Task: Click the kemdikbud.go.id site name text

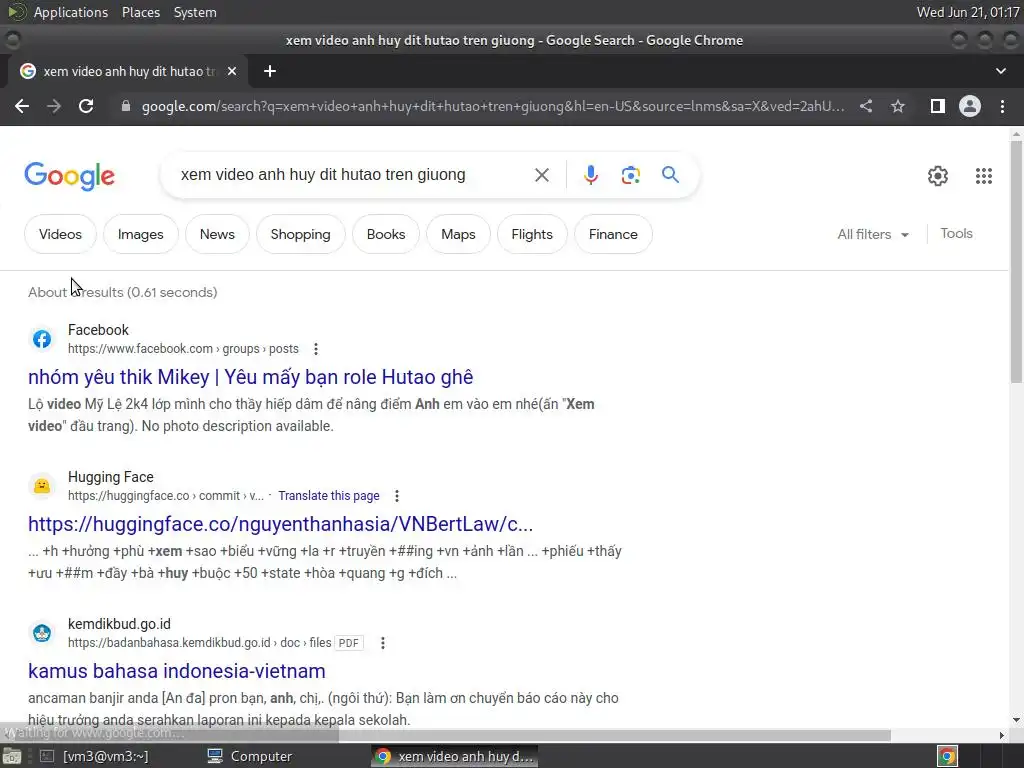Action: (x=119, y=624)
